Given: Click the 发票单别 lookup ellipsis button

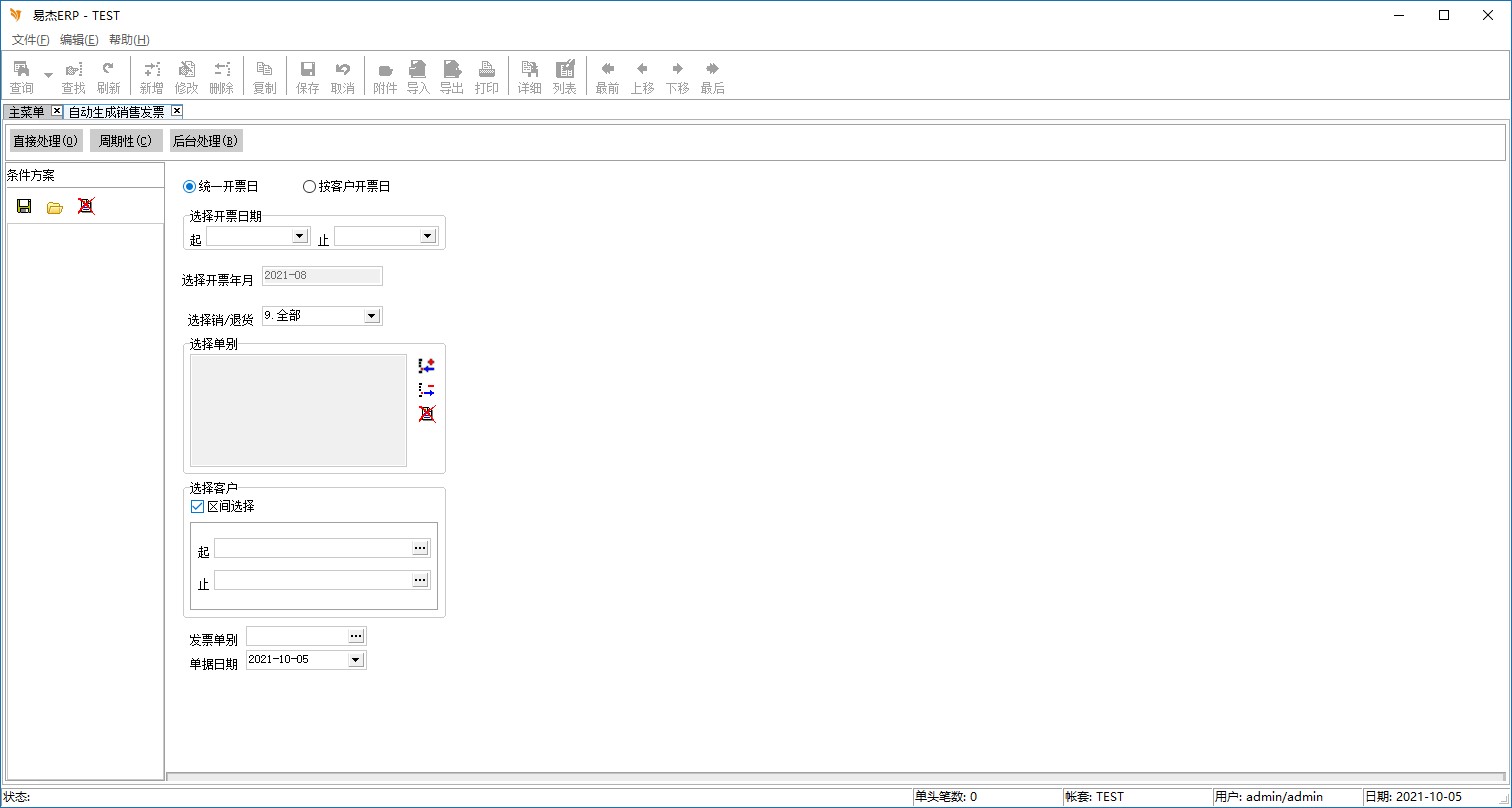Looking at the screenshot, I should 356,636.
